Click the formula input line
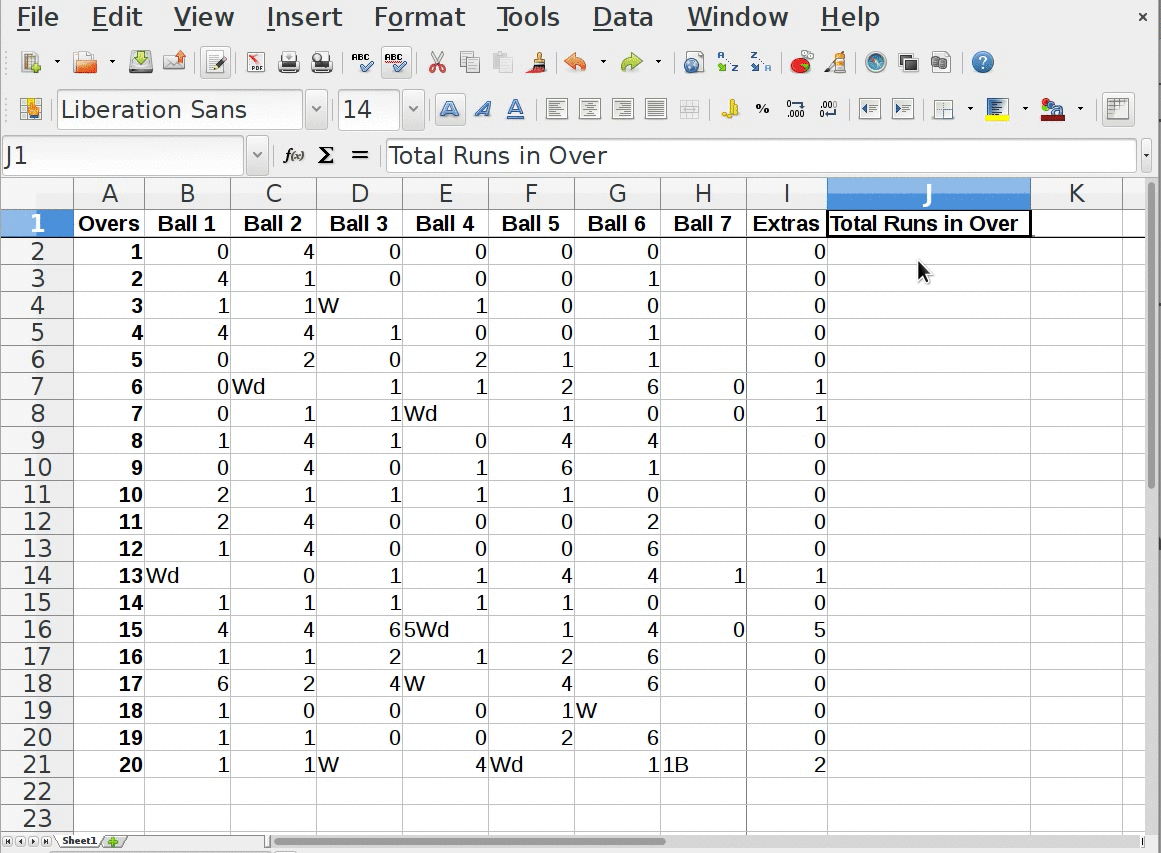1161x853 pixels. click(760, 156)
